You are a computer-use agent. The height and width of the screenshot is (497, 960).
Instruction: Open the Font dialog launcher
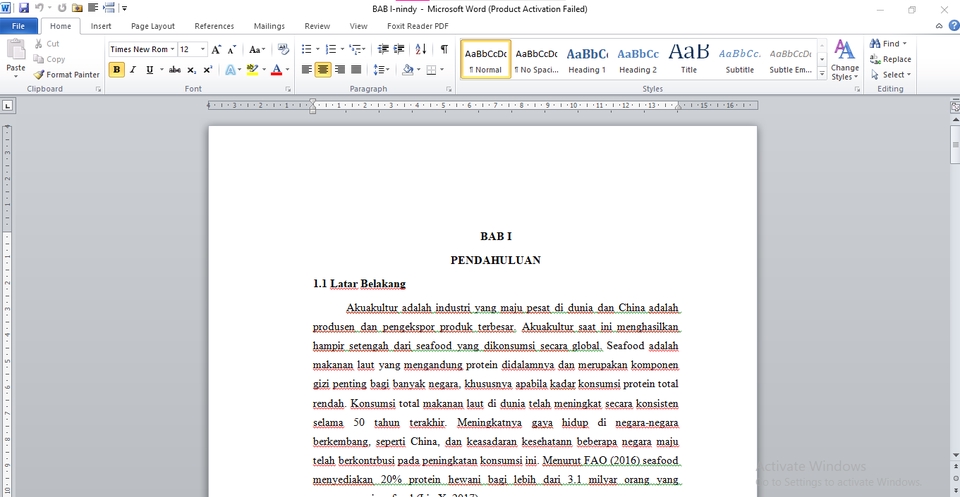click(288, 89)
